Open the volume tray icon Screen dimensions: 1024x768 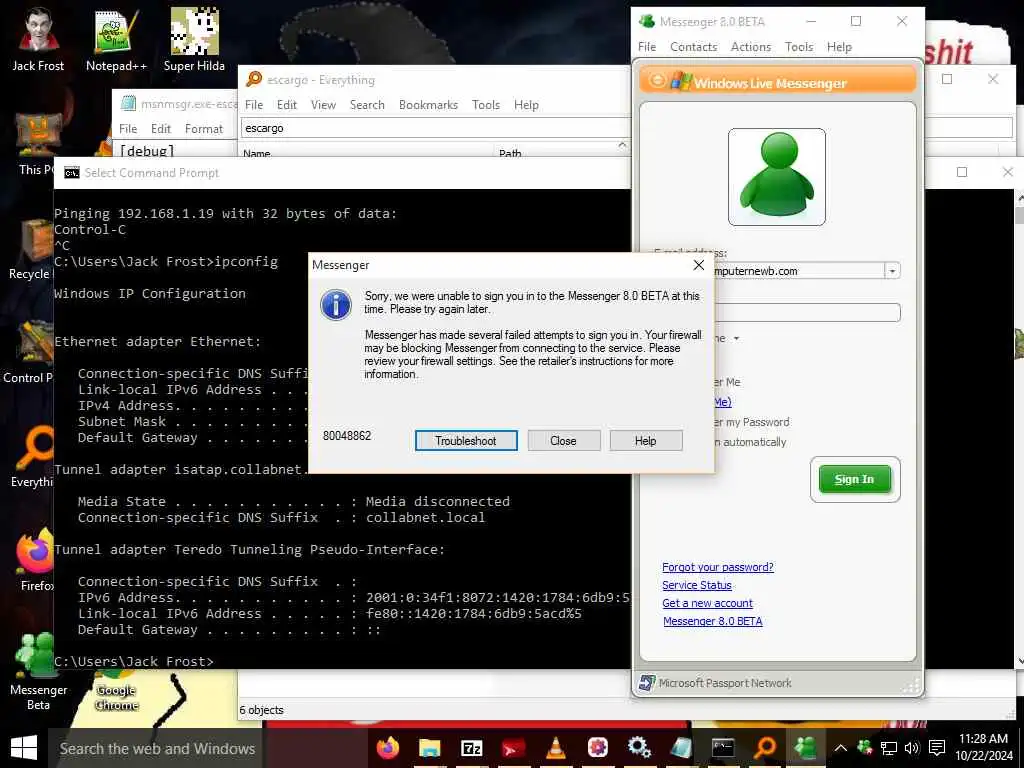[912, 748]
